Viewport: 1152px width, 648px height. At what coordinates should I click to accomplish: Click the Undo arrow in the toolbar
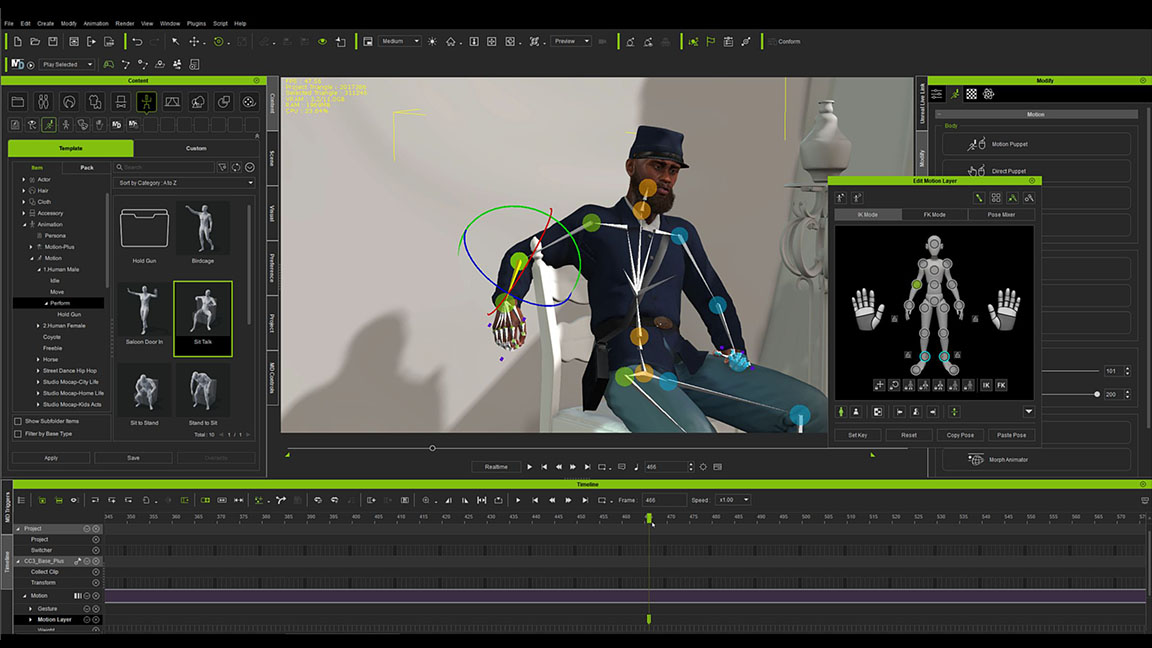click(137, 42)
